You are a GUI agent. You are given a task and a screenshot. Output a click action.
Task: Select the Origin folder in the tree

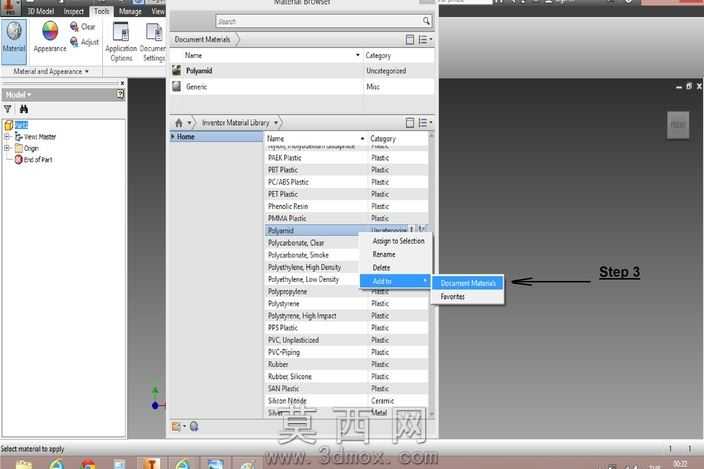tap(27, 148)
